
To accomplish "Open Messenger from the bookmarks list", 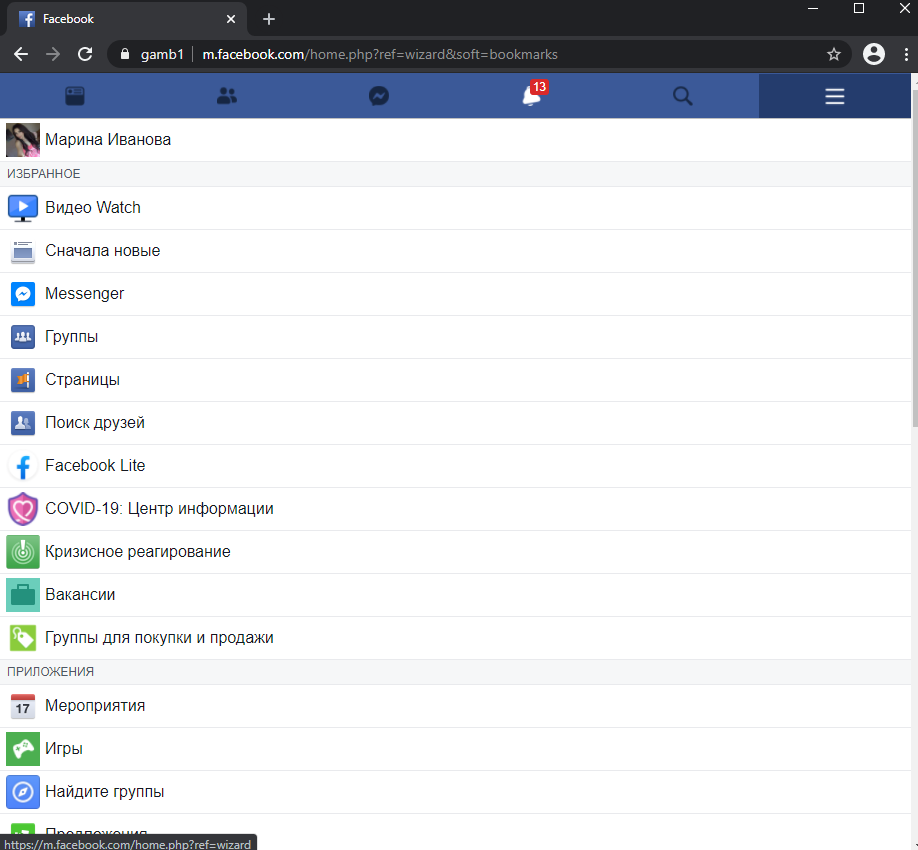I will (x=455, y=294).
